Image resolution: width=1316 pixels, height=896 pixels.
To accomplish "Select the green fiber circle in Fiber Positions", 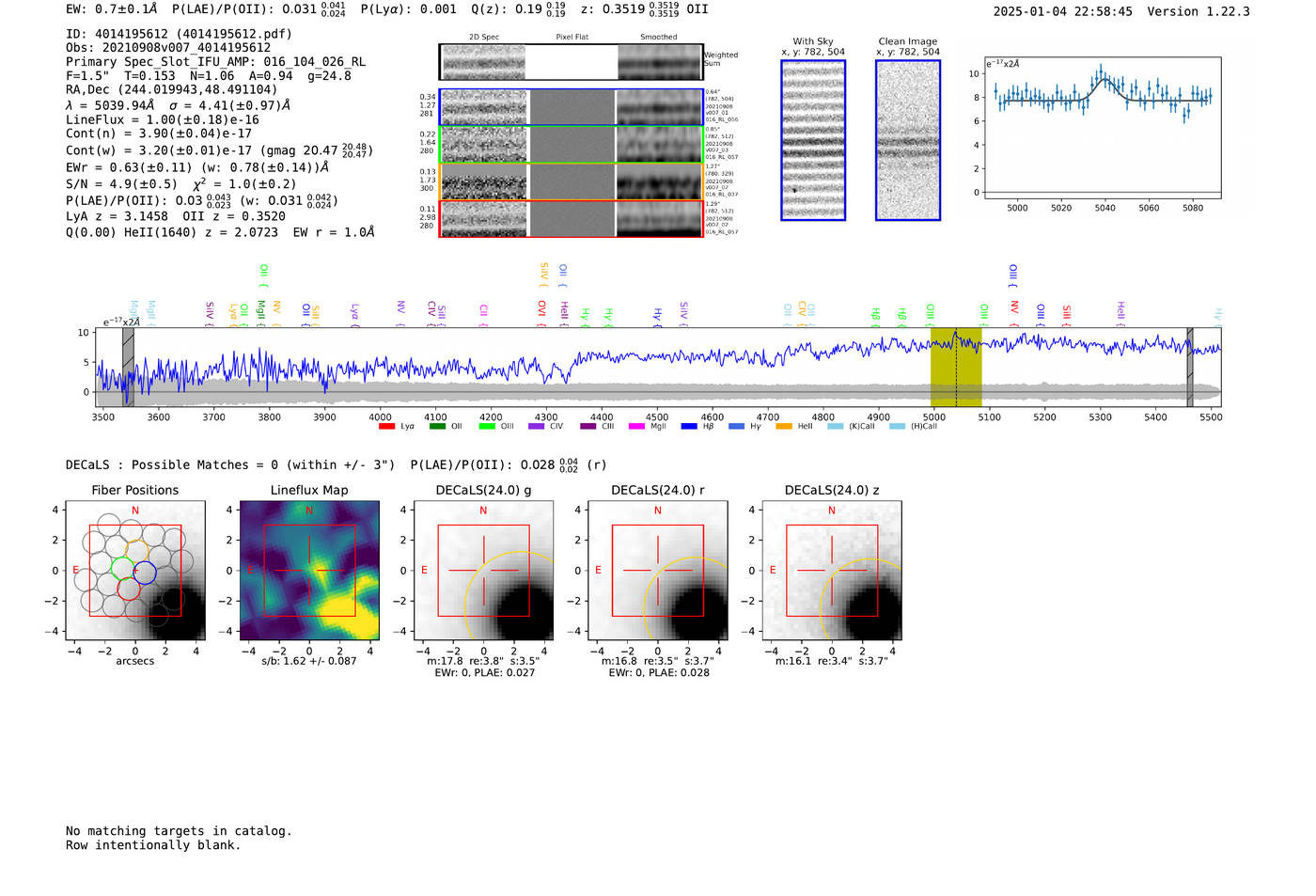I will (x=123, y=568).
